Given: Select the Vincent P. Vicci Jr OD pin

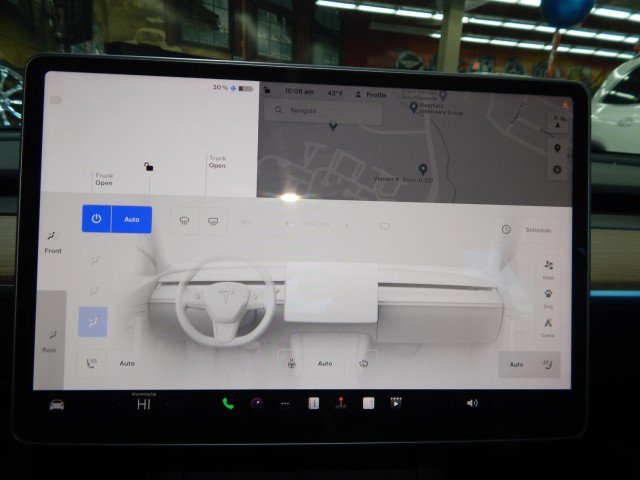Looking at the screenshot, I should (x=423, y=169).
